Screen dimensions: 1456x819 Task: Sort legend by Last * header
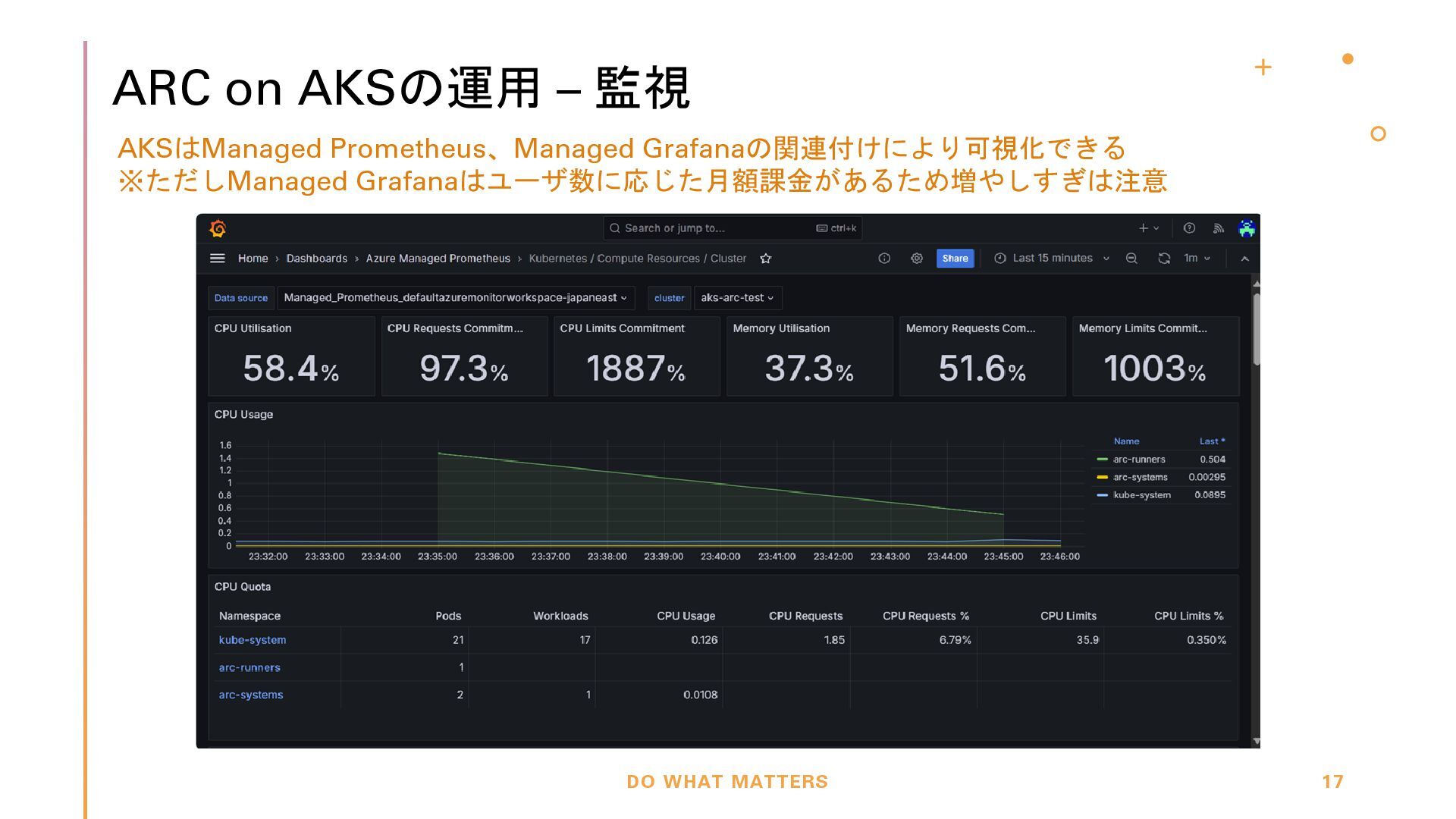1212,441
